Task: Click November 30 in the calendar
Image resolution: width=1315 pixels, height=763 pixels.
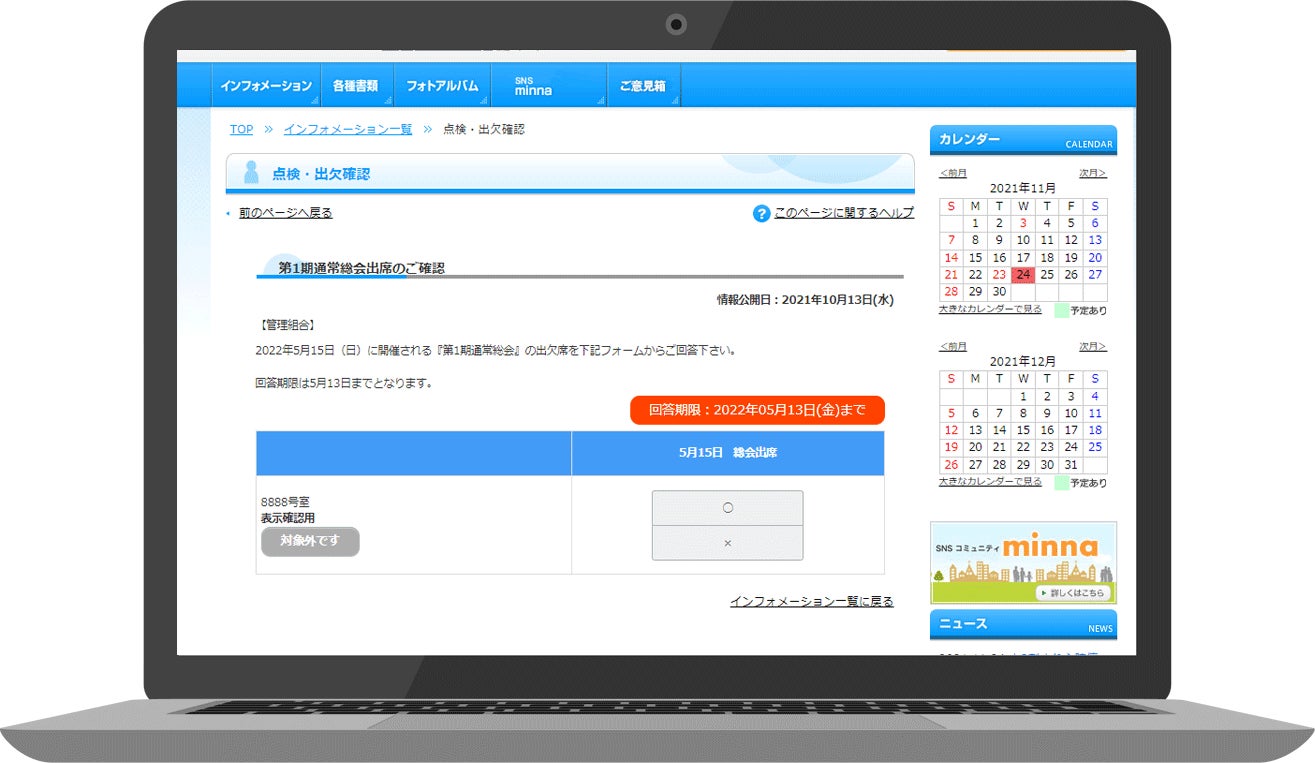Action: coord(999,292)
